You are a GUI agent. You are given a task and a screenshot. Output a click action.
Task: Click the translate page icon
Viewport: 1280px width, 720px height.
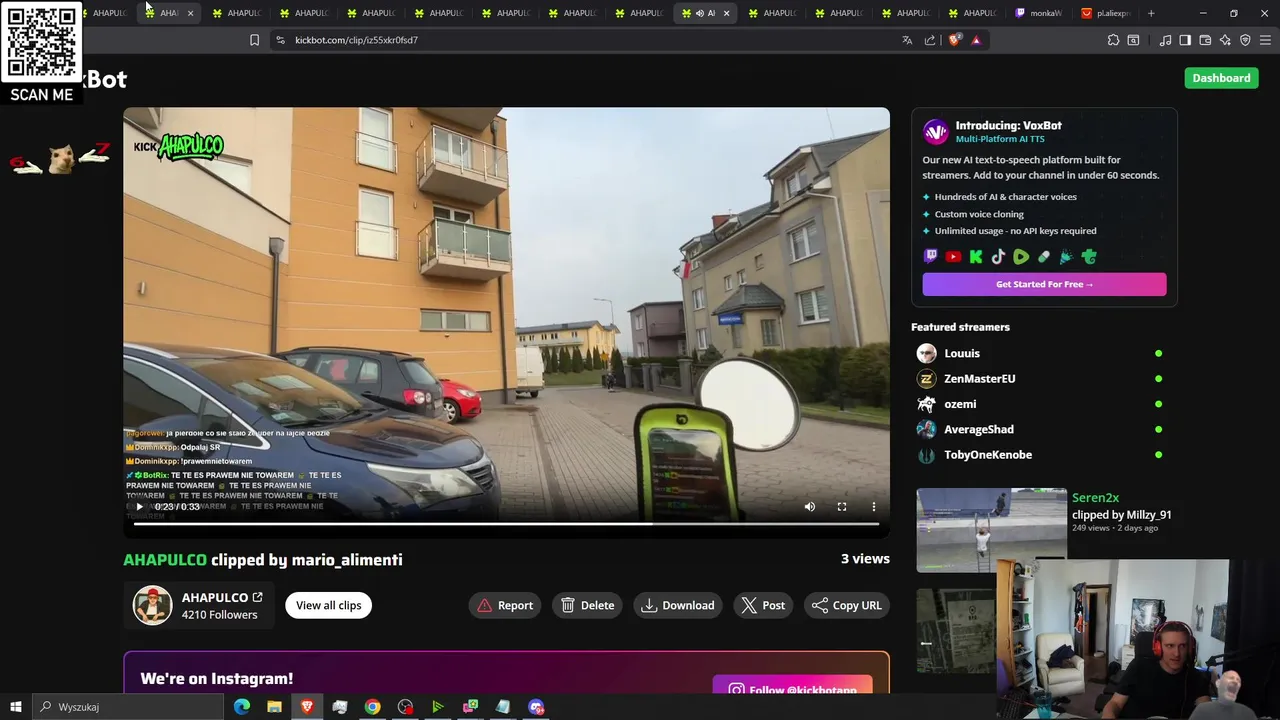coord(907,40)
